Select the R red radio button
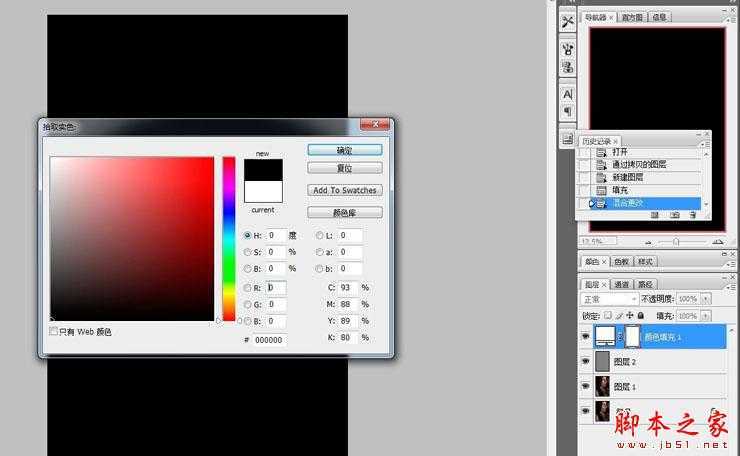The width and height of the screenshot is (740, 456). tap(247, 287)
